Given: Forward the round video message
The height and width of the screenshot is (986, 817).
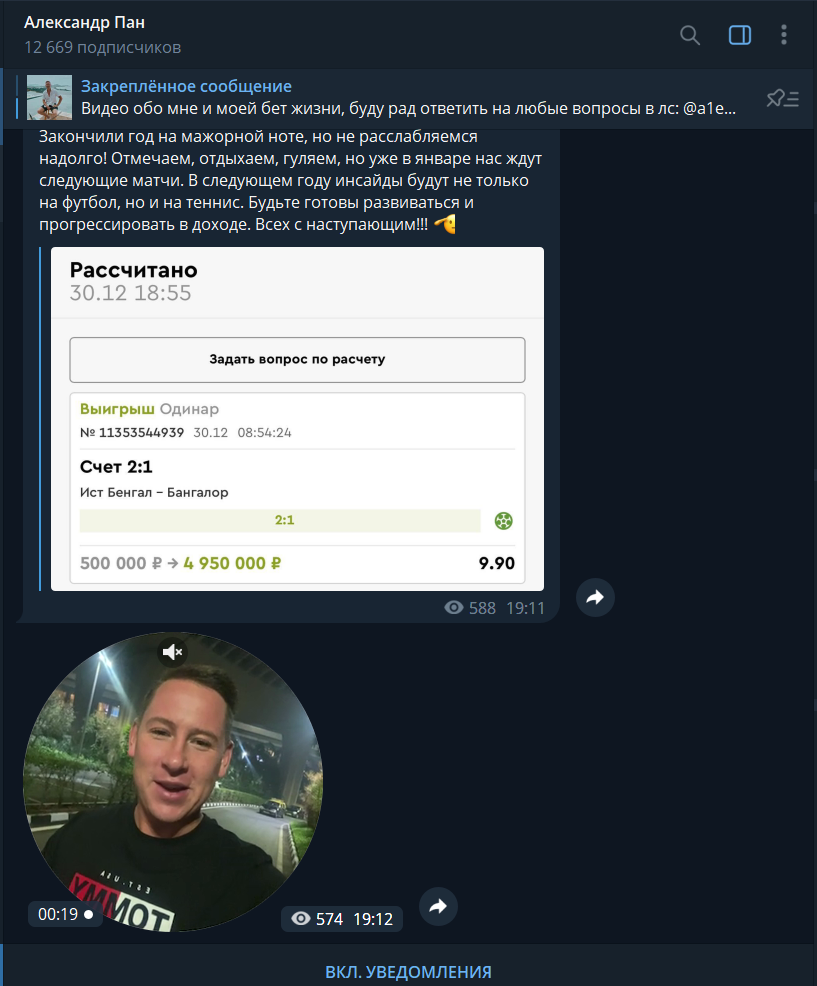Looking at the screenshot, I should click(438, 906).
